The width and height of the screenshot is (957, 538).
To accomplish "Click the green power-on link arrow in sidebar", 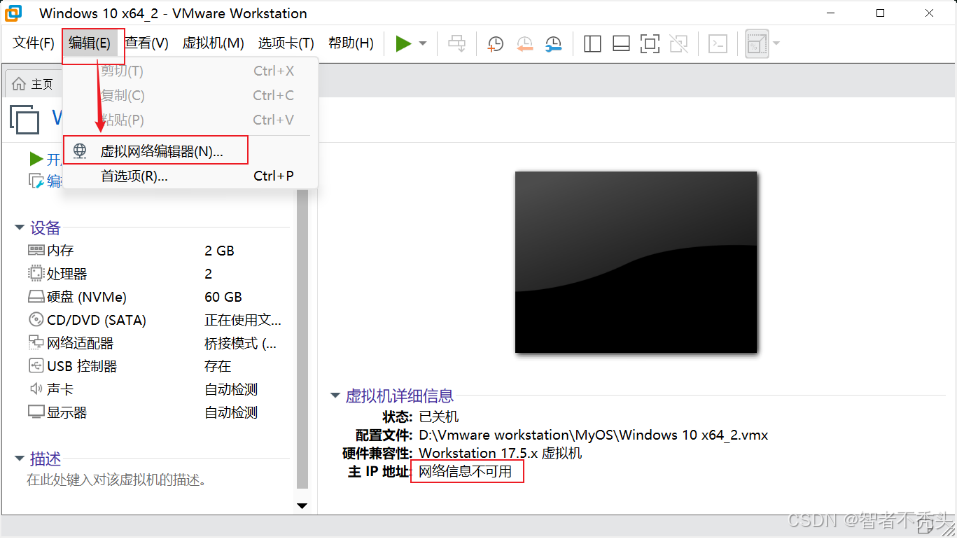I will click(x=36, y=159).
